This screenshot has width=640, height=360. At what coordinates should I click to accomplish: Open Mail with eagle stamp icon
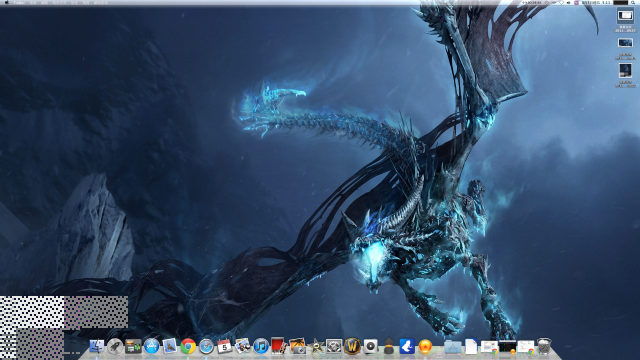click(169, 347)
